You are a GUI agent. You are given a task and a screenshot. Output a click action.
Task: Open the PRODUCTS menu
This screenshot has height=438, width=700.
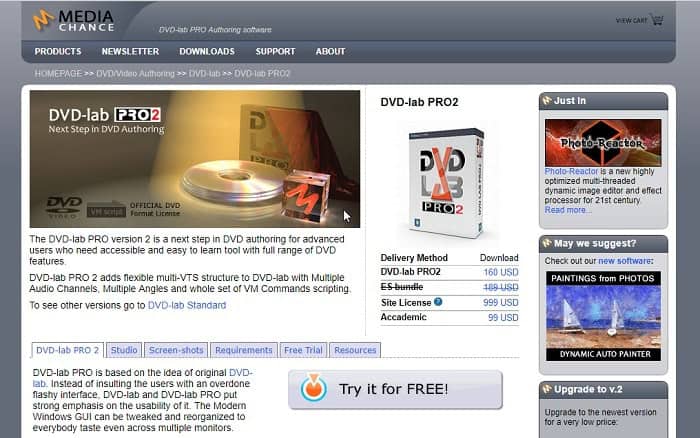click(x=58, y=51)
